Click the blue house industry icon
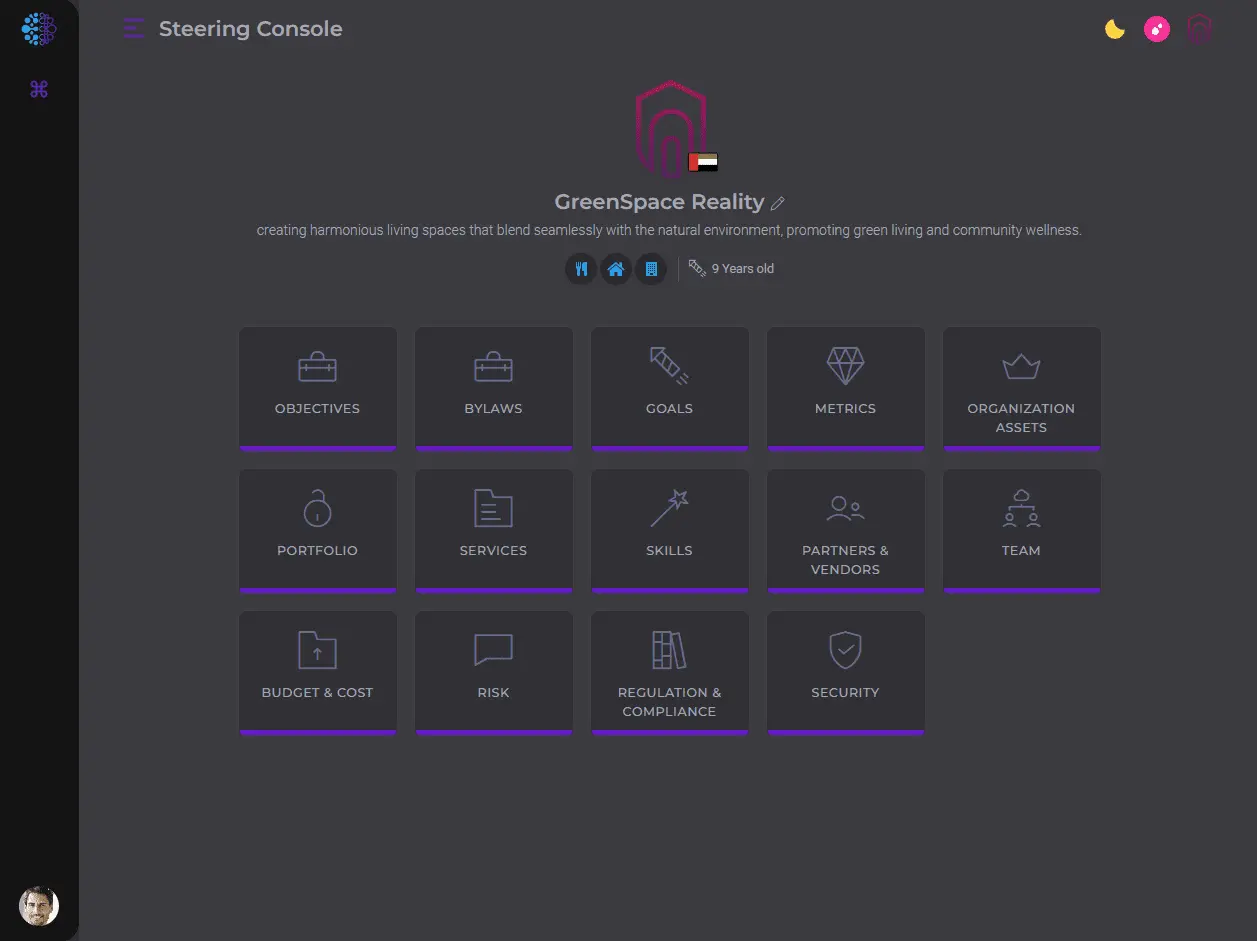This screenshot has height=941, width=1257. [616, 269]
